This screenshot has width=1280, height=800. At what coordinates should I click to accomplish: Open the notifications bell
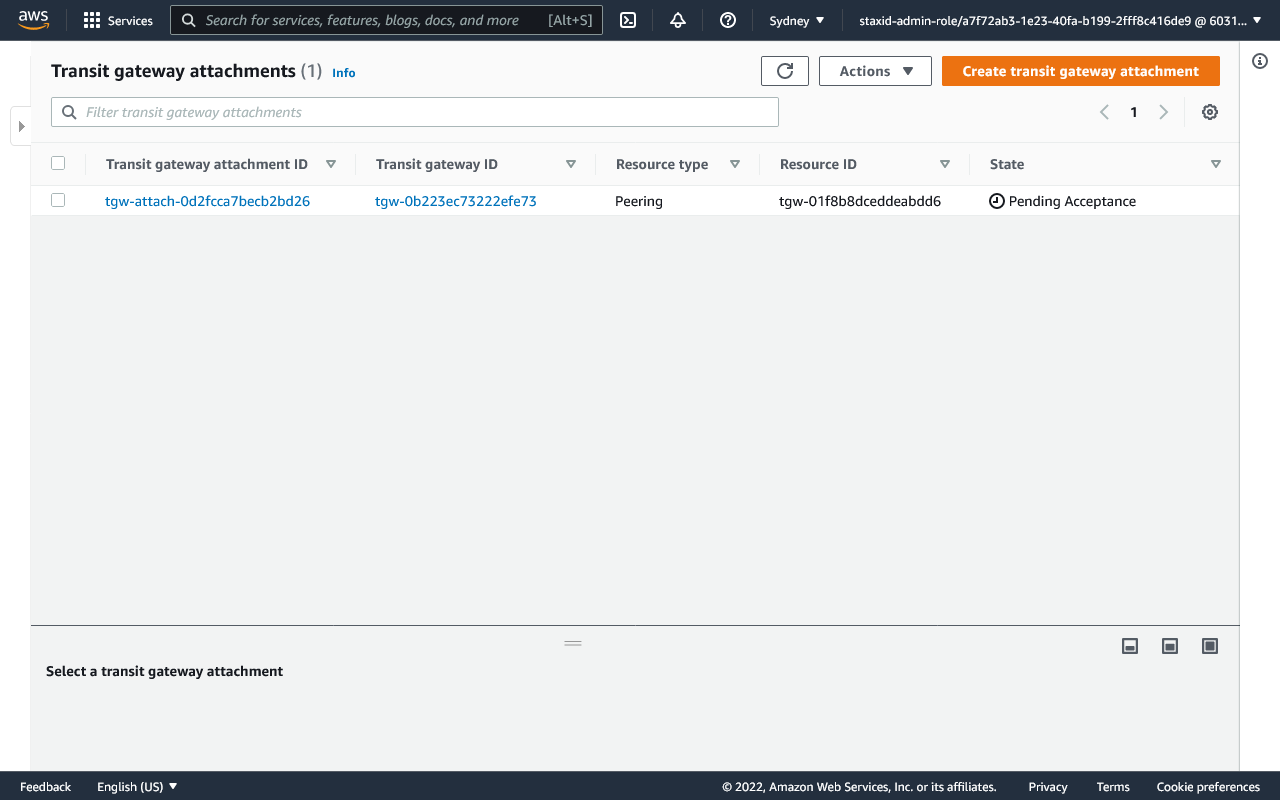678,20
